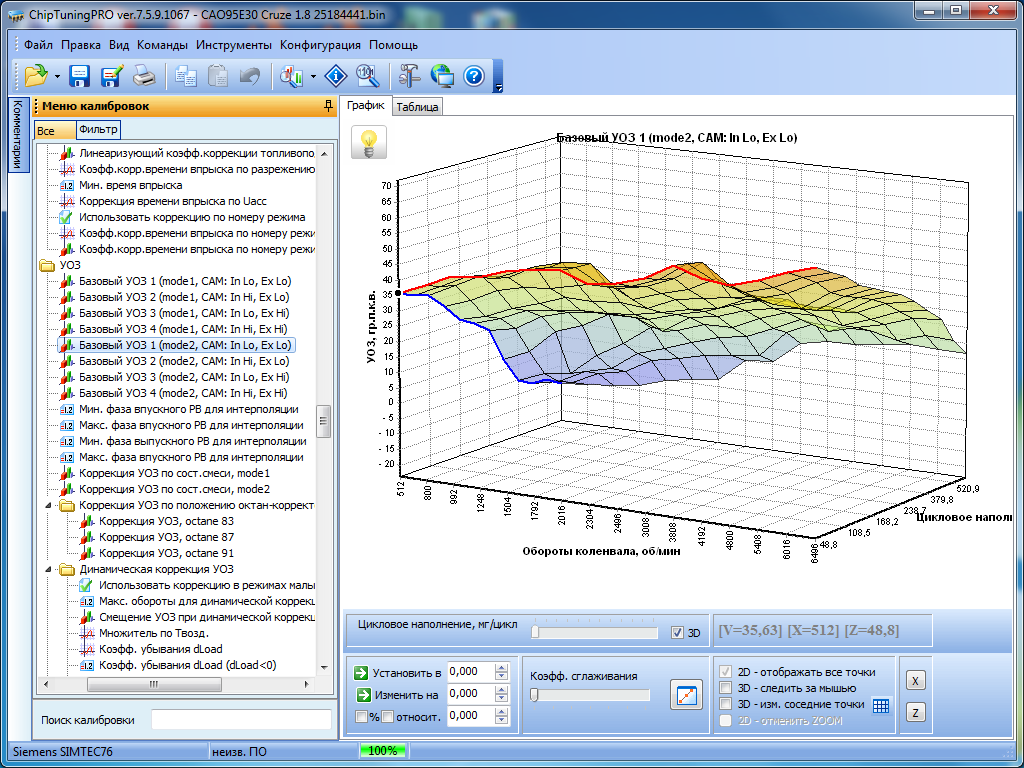Click the light bulb icon above graph
Viewport: 1024px width, 768px height.
point(369,143)
